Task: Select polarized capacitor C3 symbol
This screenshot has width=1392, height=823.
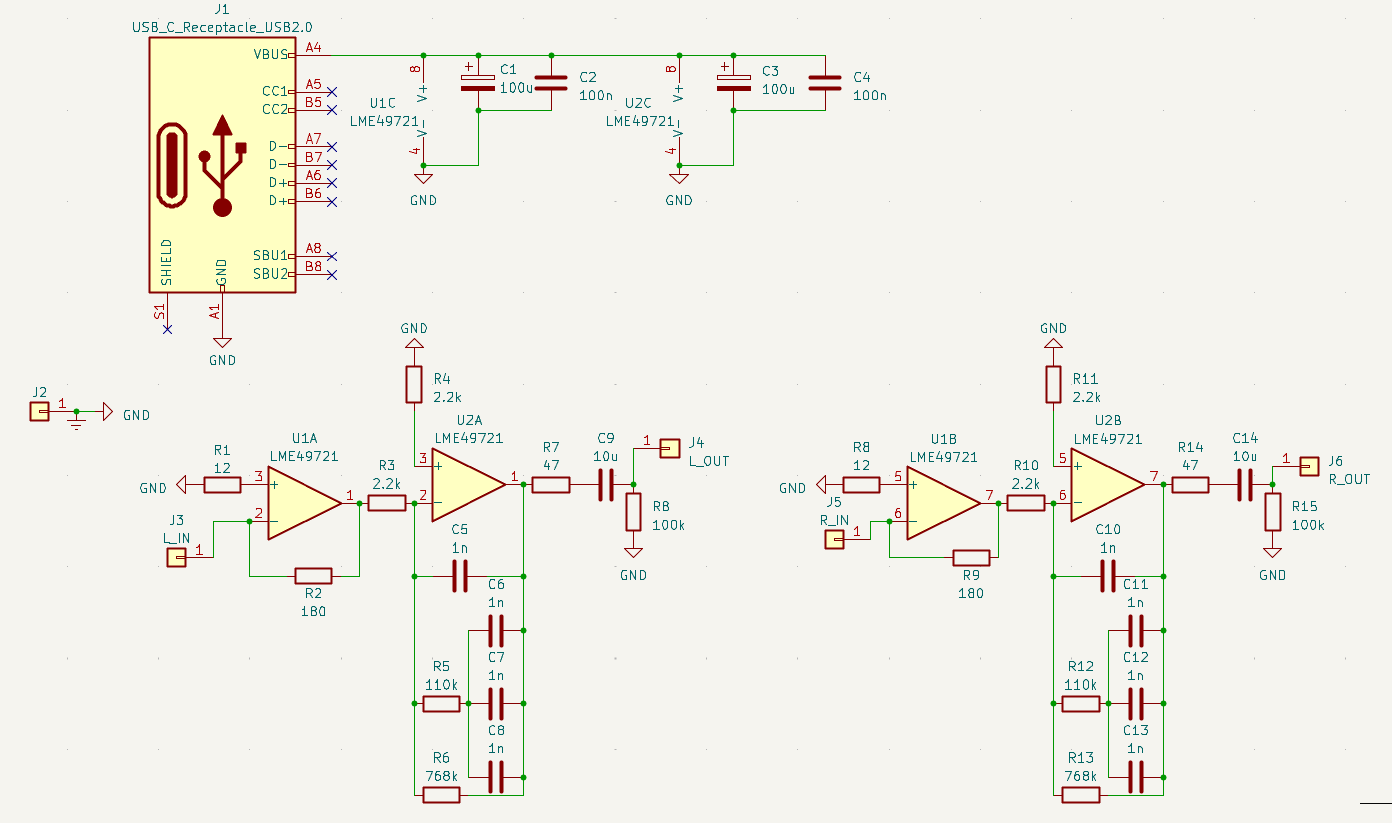Action: (x=734, y=82)
